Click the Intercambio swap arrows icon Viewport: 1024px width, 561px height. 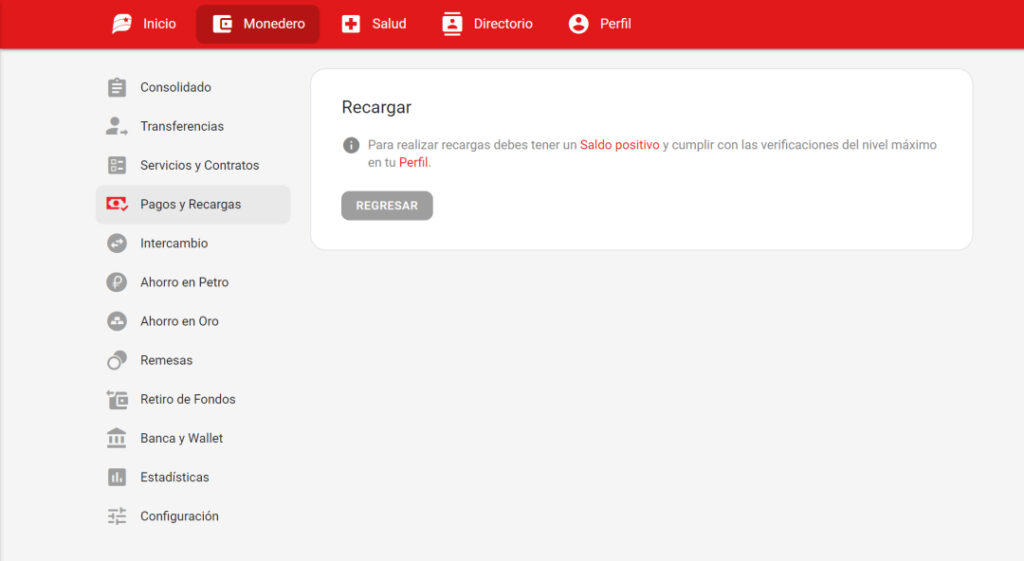(117, 244)
